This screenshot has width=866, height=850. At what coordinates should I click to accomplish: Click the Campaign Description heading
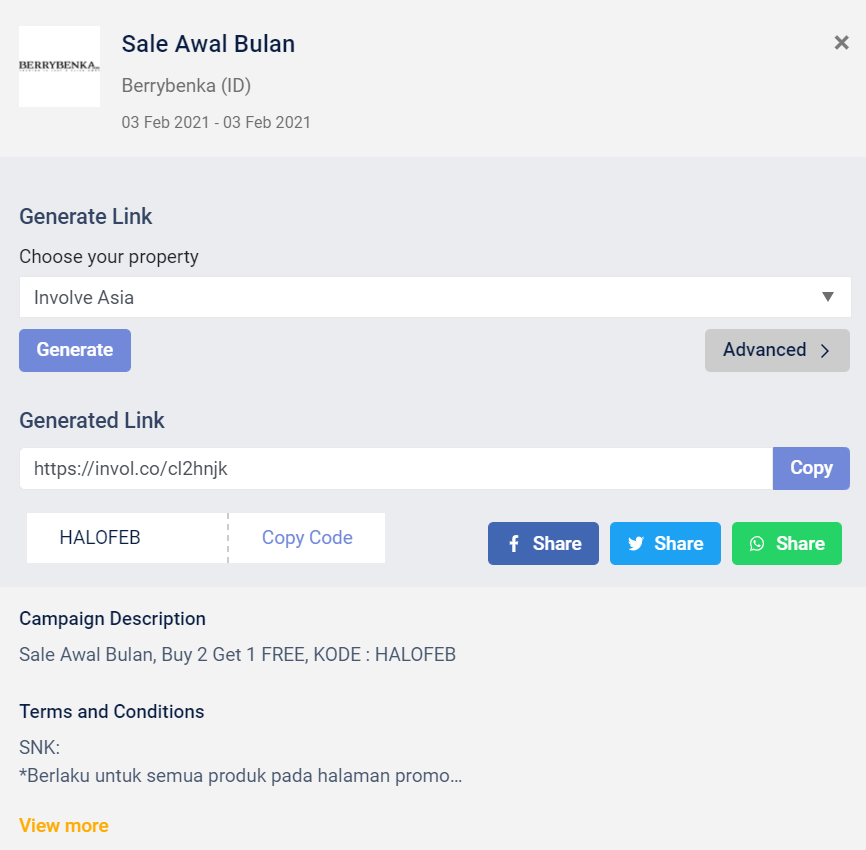[113, 619]
